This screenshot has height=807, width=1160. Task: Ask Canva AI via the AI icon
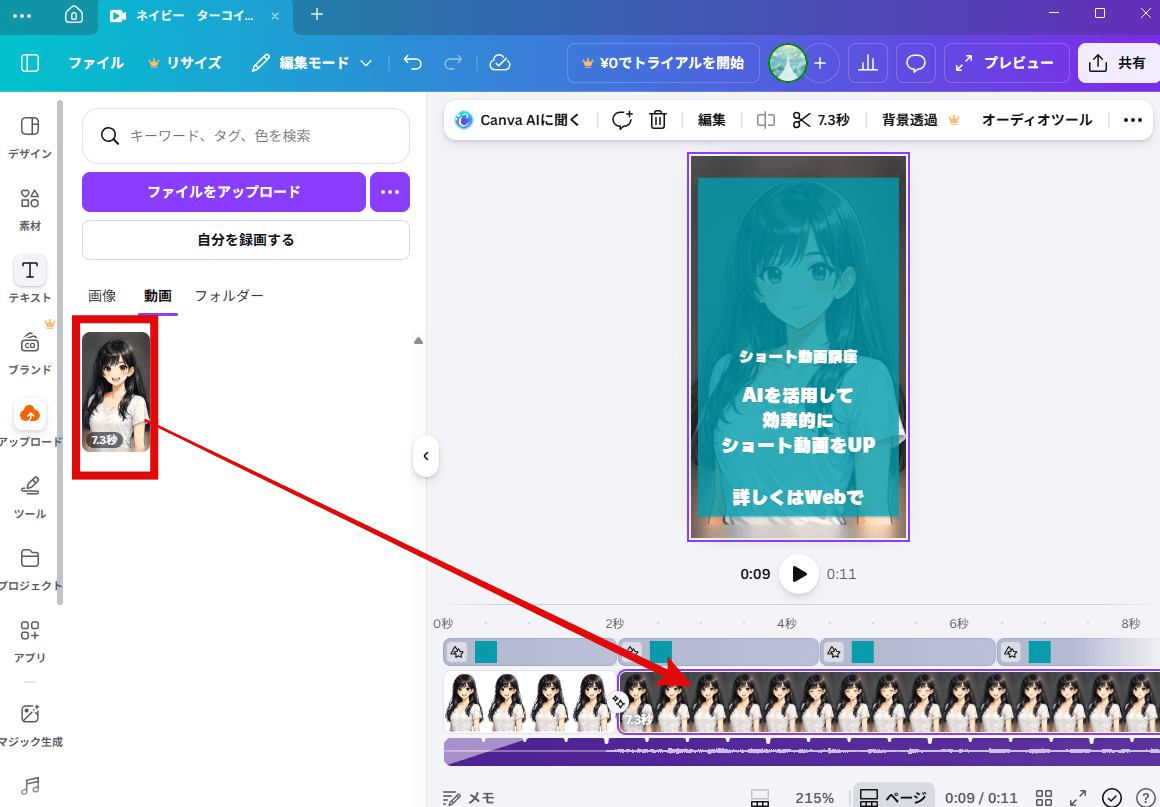click(x=517, y=119)
